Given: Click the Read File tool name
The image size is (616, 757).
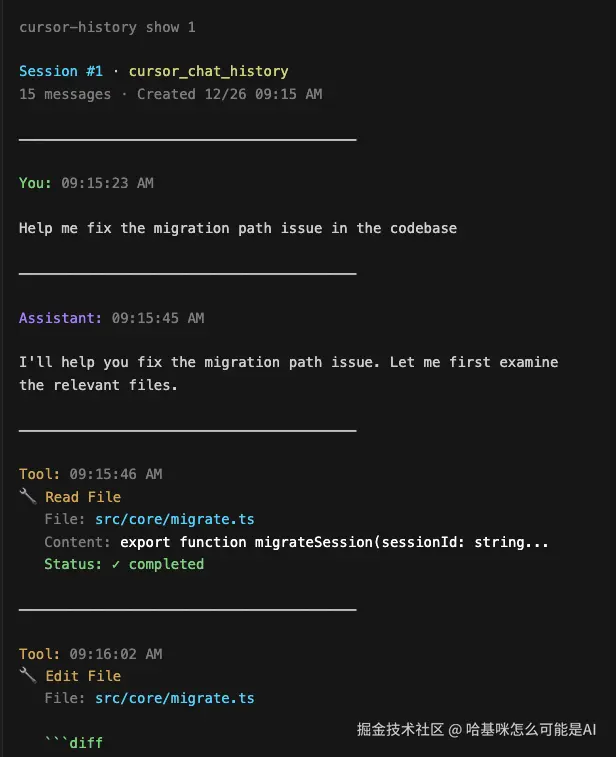Looking at the screenshot, I should tap(83, 497).
